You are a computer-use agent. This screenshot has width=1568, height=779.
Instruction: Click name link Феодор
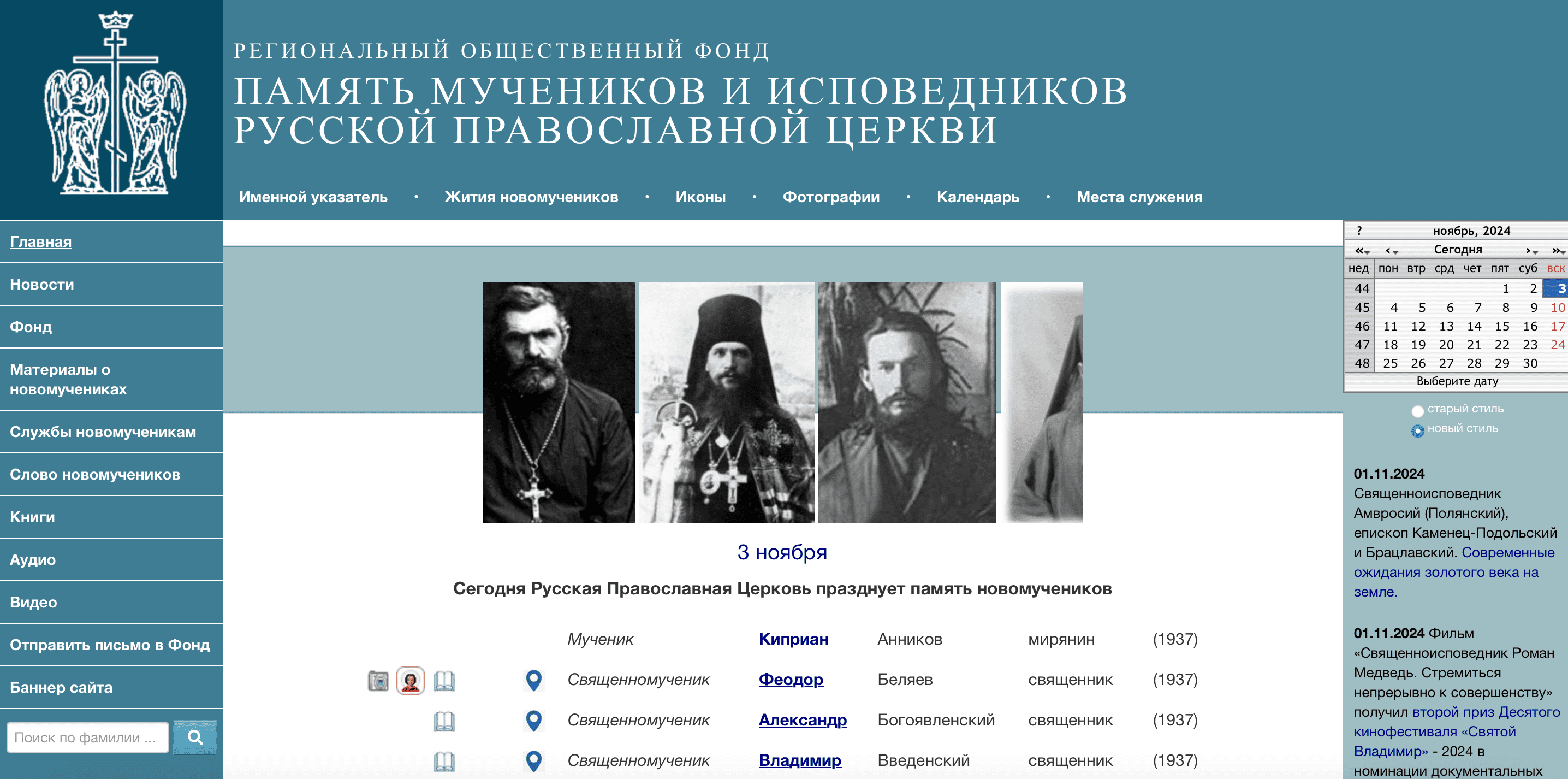tap(791, 680)
